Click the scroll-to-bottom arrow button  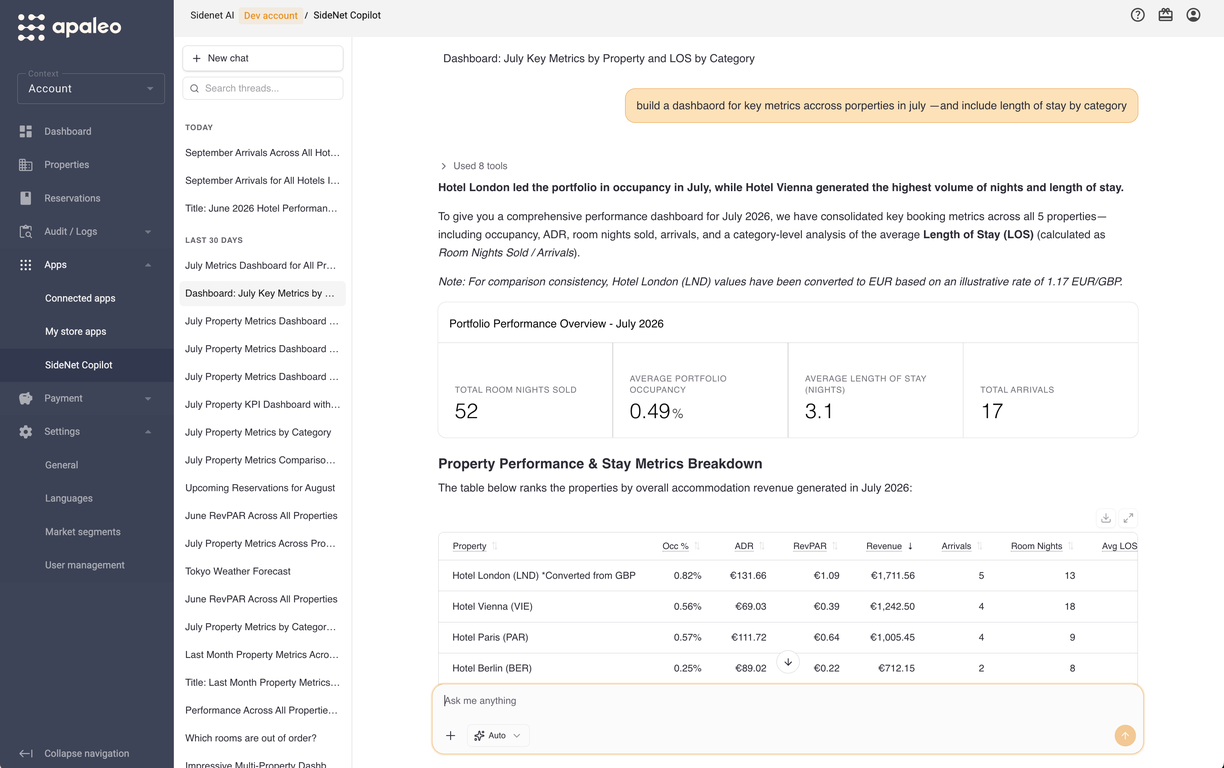pyautogui.click(x=788, y=662)
